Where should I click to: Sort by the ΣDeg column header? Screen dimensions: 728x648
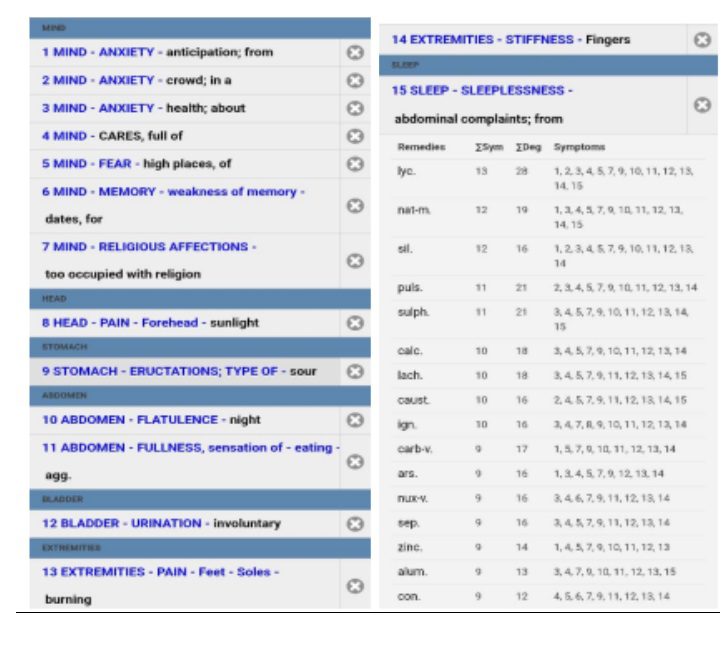[x=527, y=147]
